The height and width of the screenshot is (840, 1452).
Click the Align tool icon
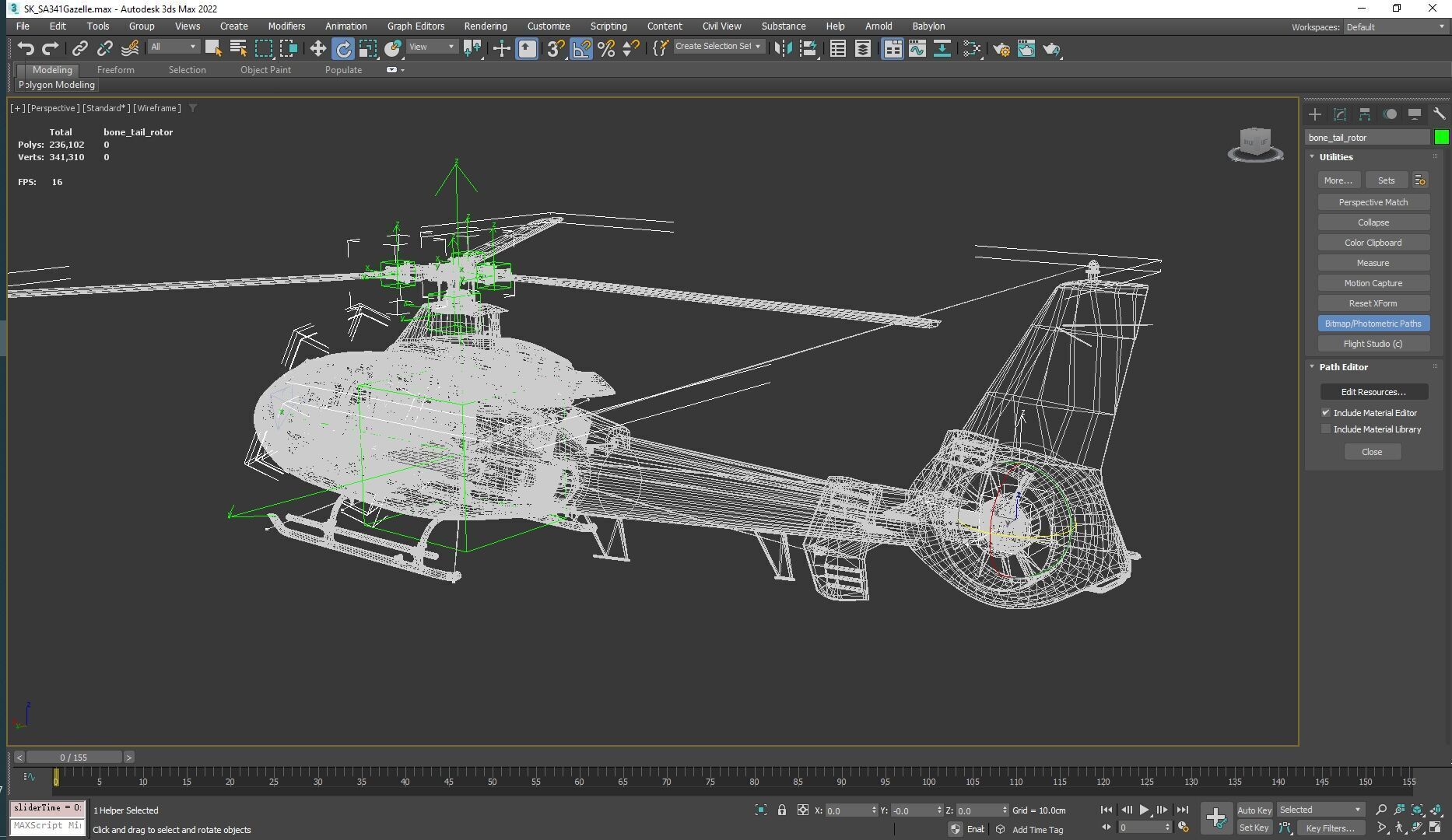click(x=808, y=48)
